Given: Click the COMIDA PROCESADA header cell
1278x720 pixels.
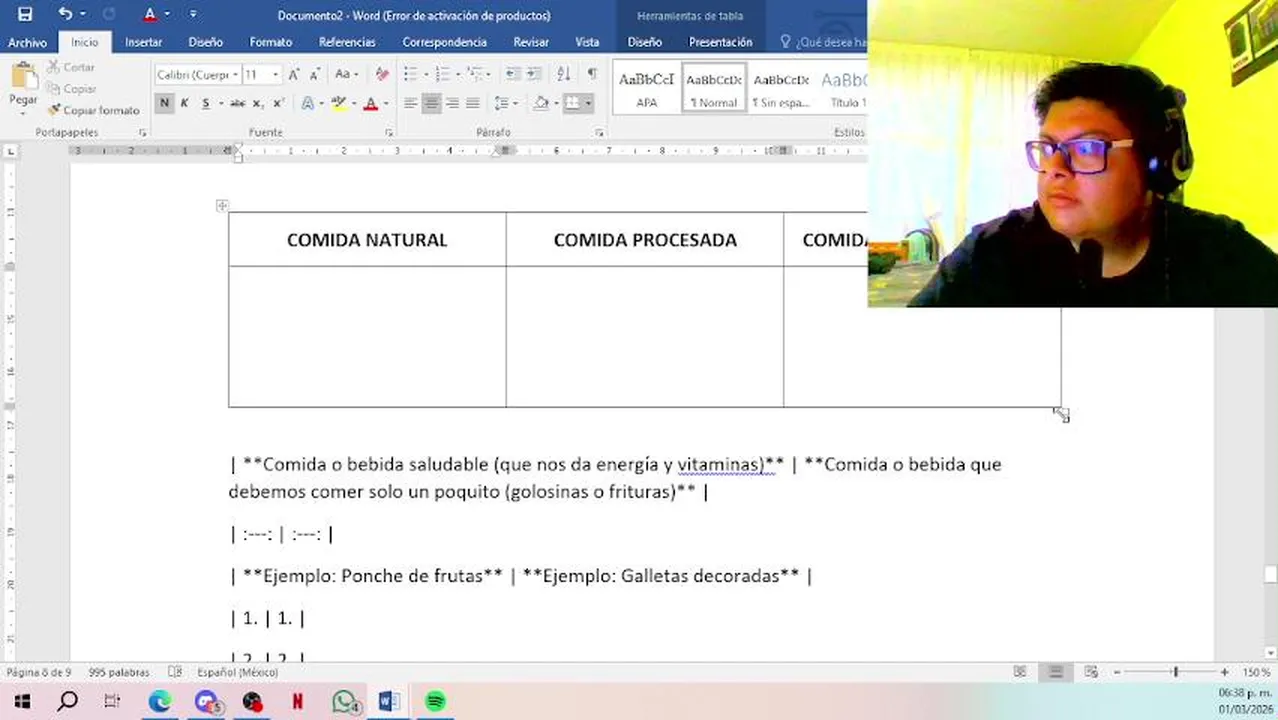Looking at the screenshot, I should 645,240.
